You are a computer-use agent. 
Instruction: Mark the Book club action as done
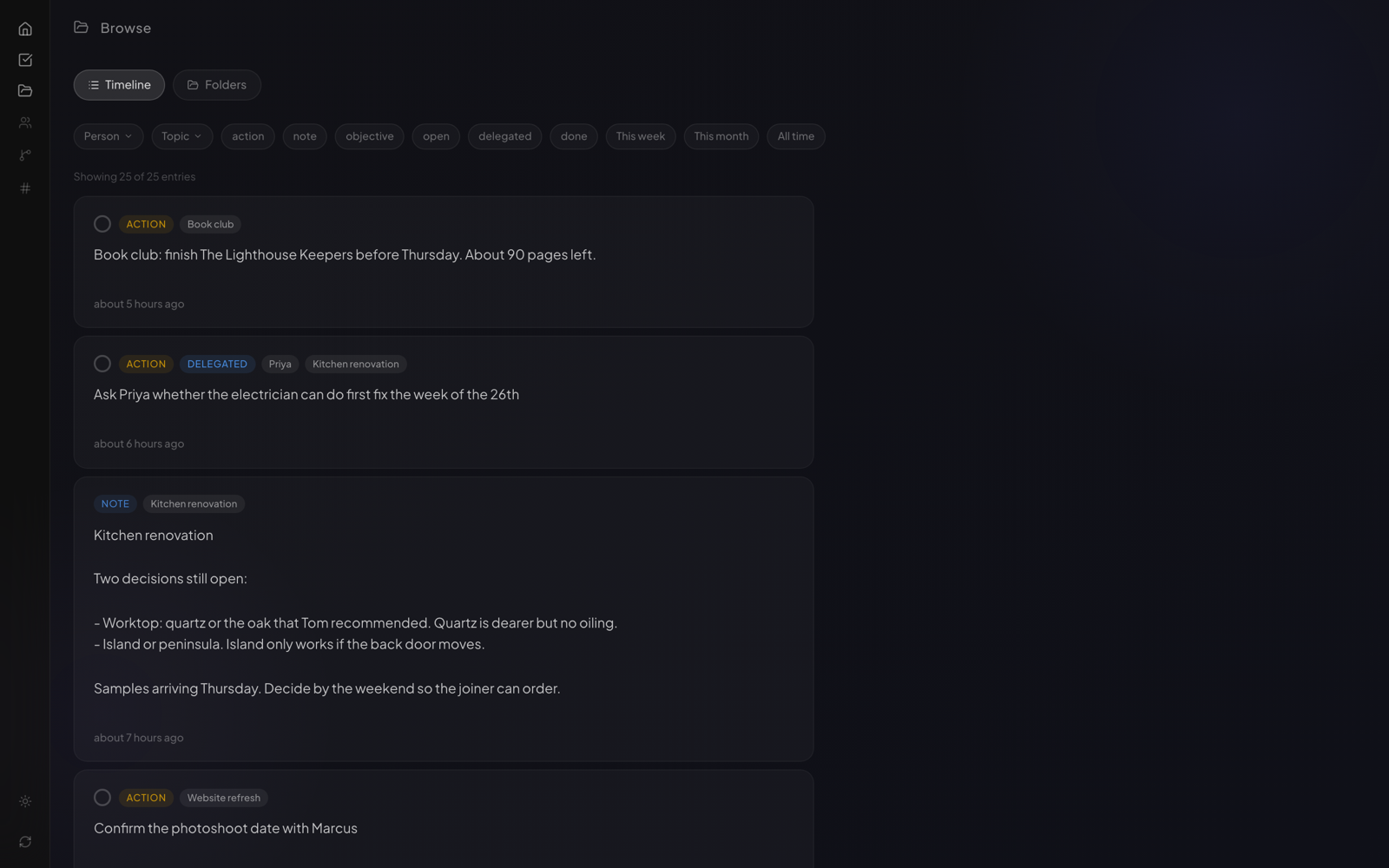point(102,224)
